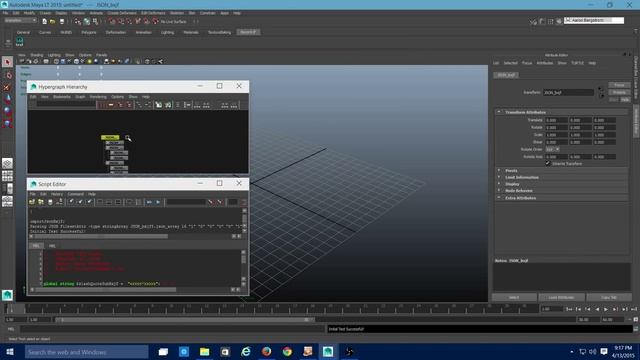Switch to the Lighting shelf tab
This screenshot has height=360, width=640.
click(167, 32)
